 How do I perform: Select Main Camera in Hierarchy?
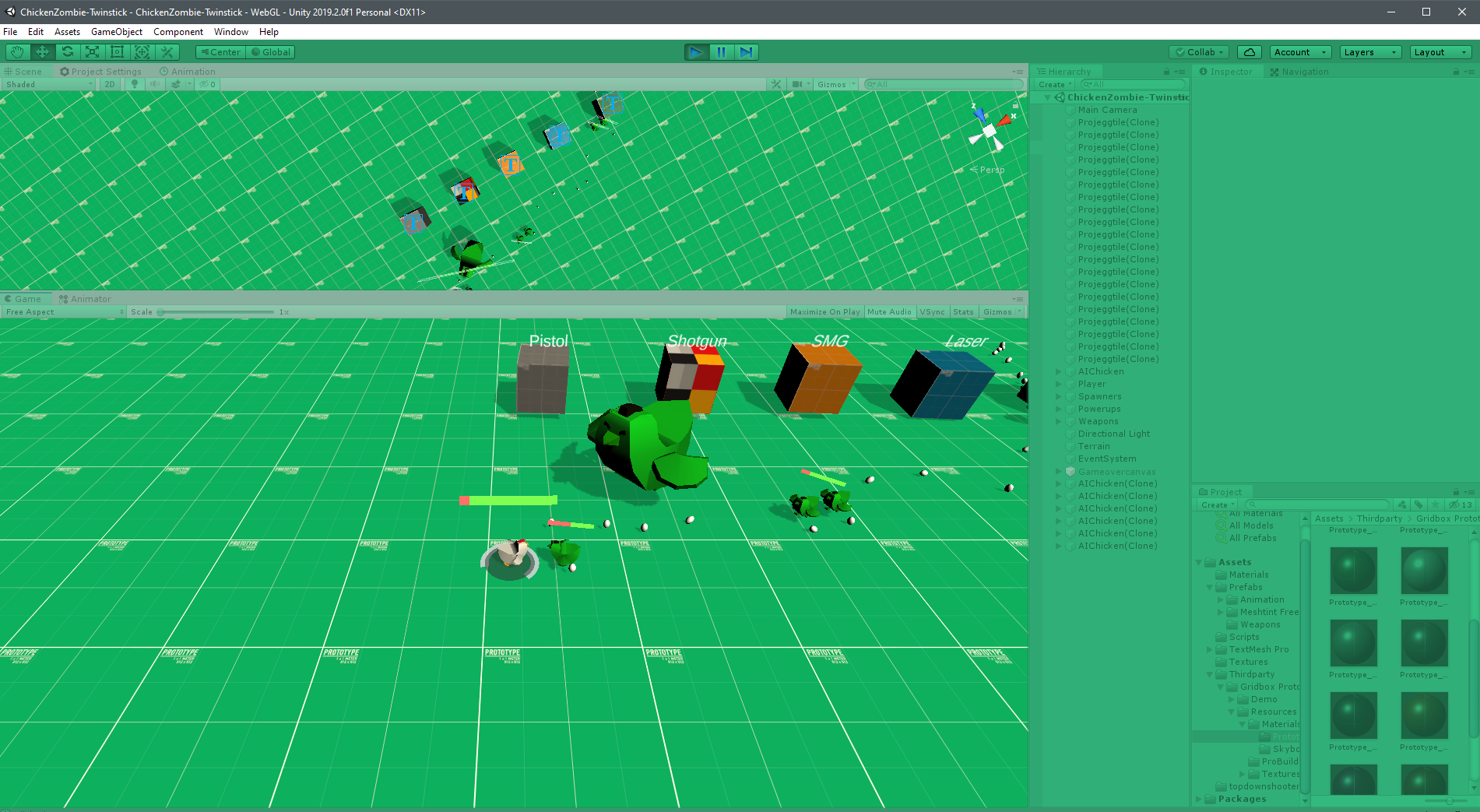(1107, 110)
